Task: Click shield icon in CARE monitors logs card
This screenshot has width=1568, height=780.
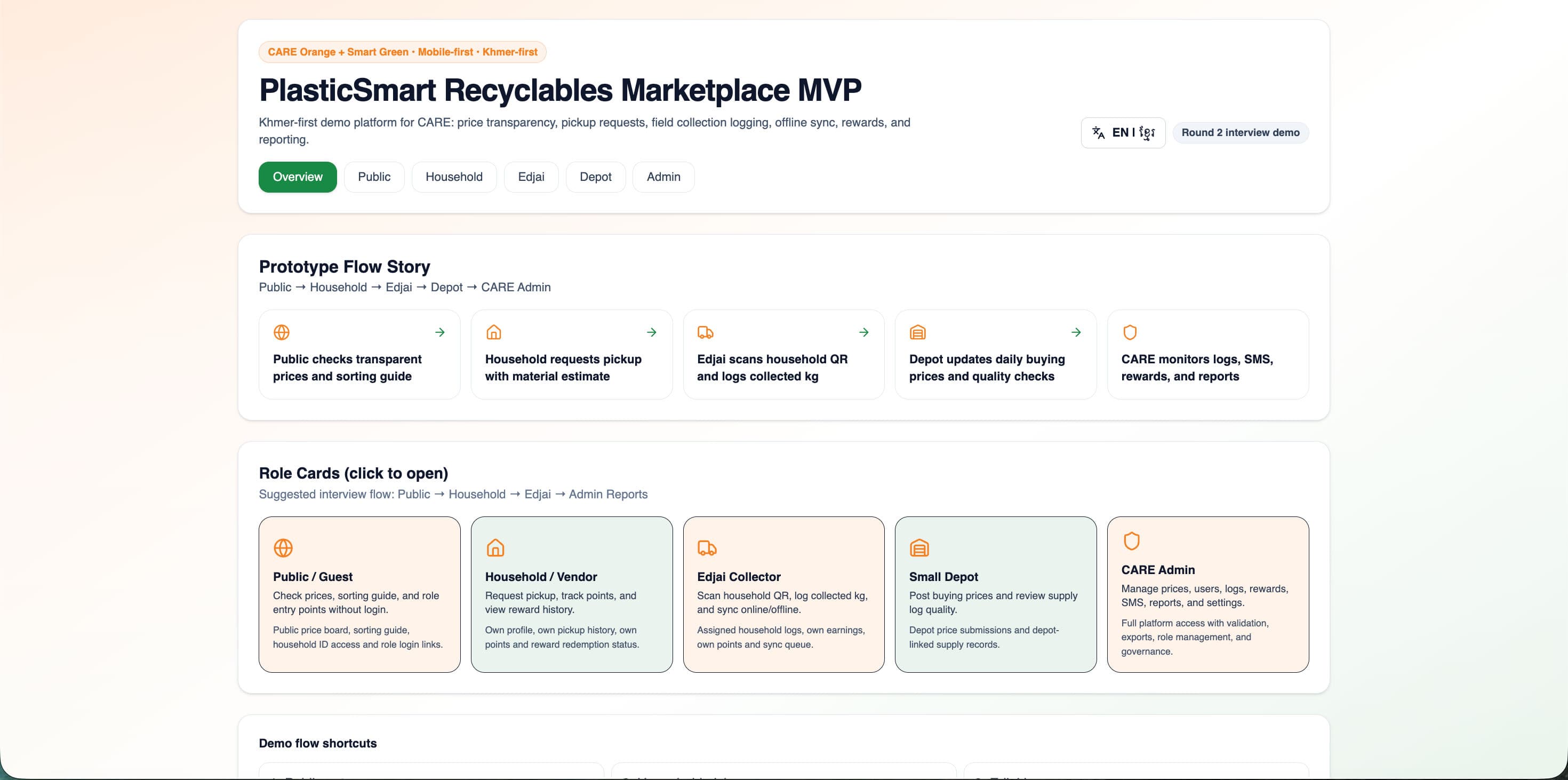Action: tap(1130, 332)
